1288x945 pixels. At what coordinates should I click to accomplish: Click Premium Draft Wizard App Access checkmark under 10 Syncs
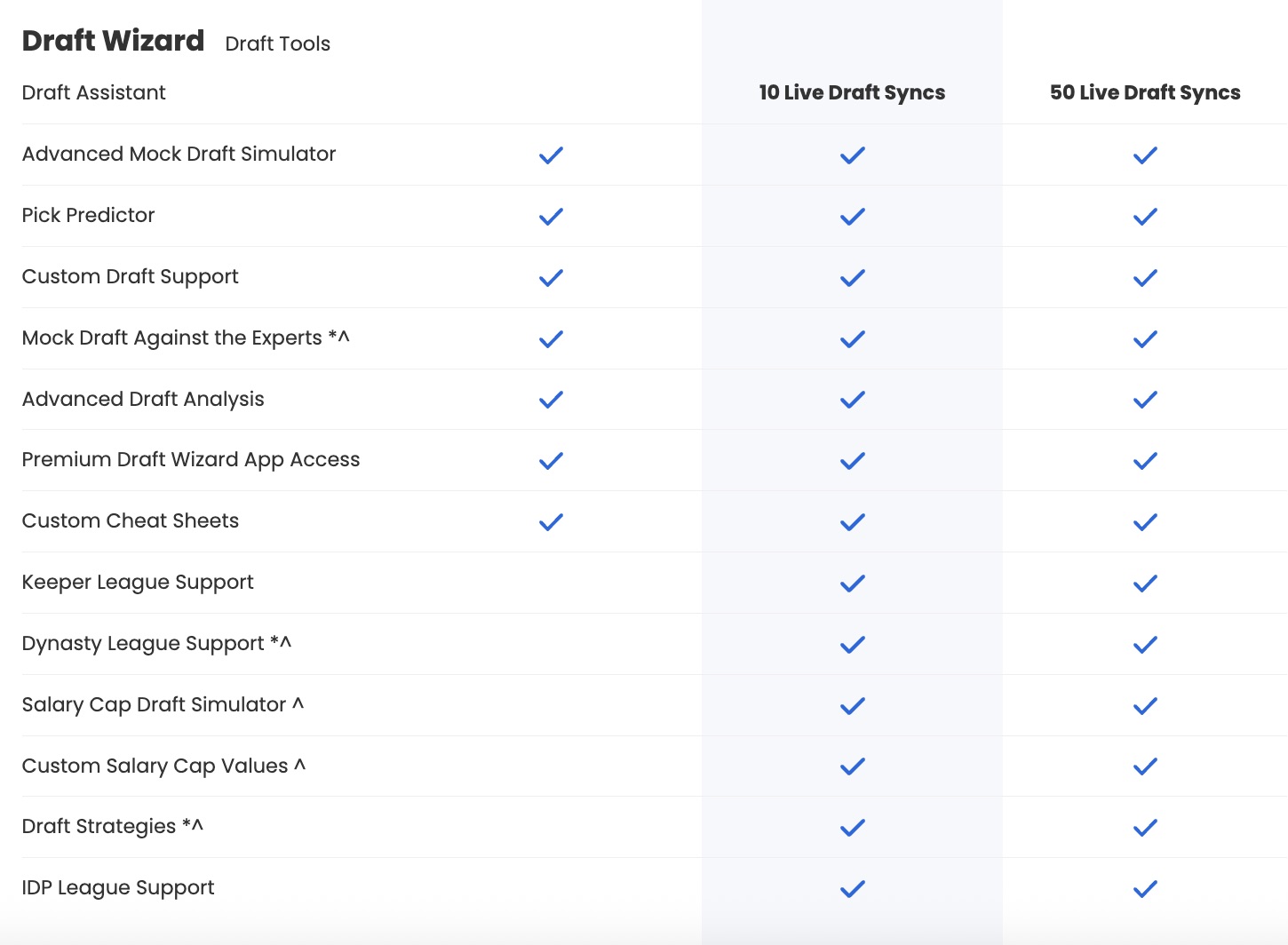click(853, 461)
